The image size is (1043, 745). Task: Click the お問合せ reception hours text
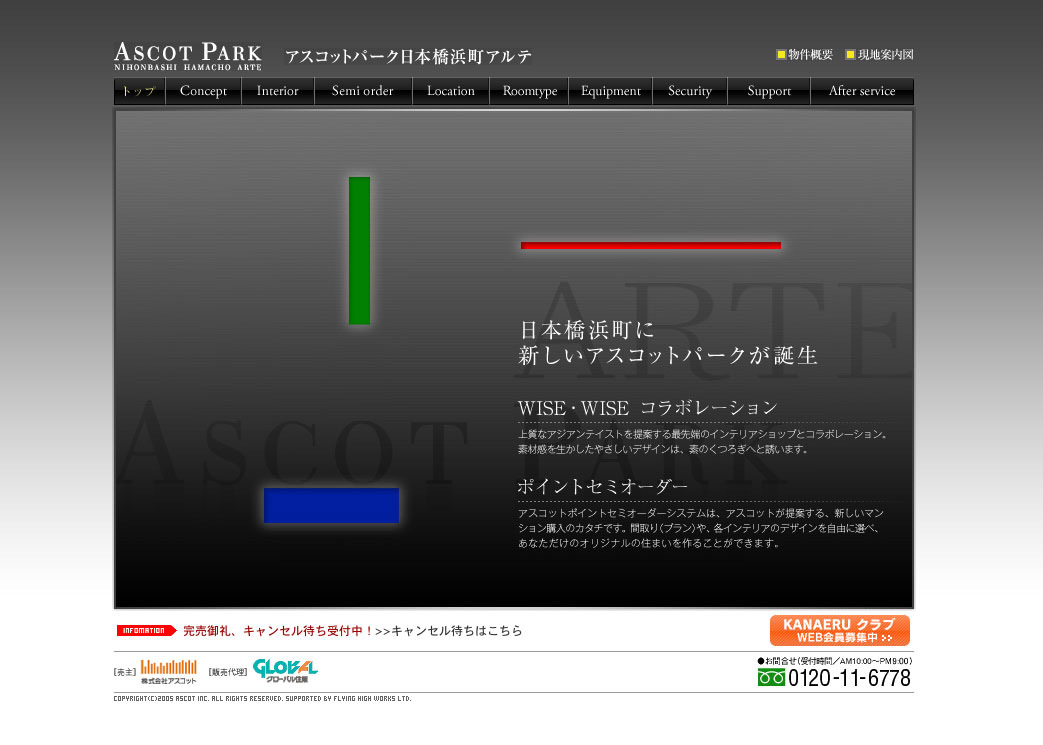pos(835,661)
